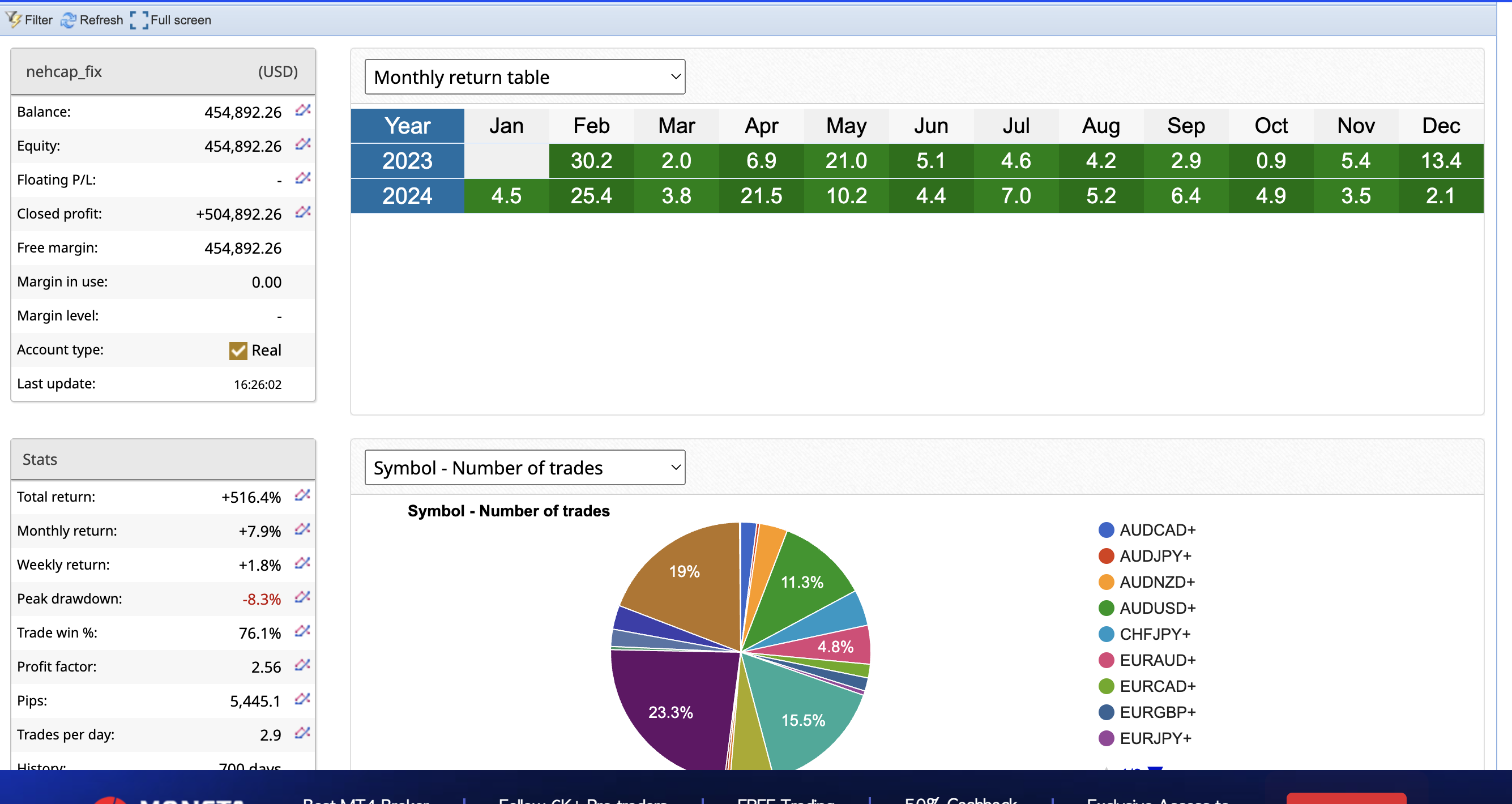Screen dimensions: 1512x804
Task: Click chart icon next to Closed profit
Action: (302, 212)
